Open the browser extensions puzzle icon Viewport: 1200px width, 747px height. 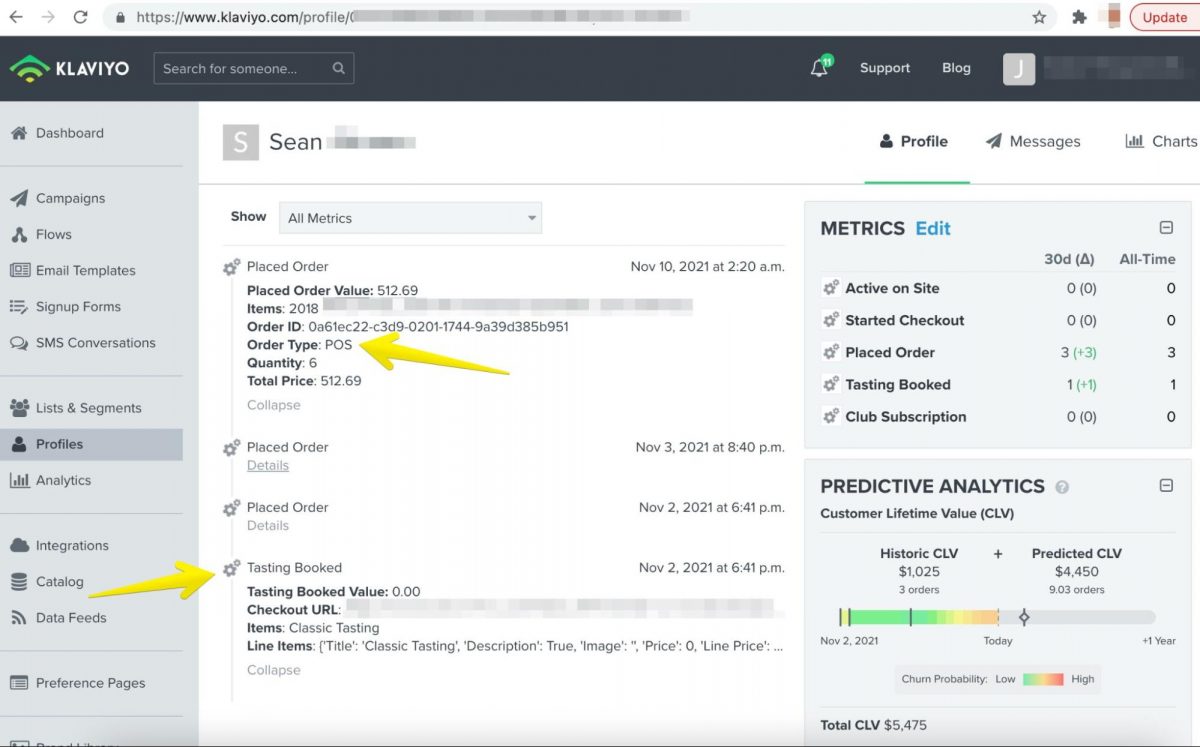click(x=1079, y=17)
